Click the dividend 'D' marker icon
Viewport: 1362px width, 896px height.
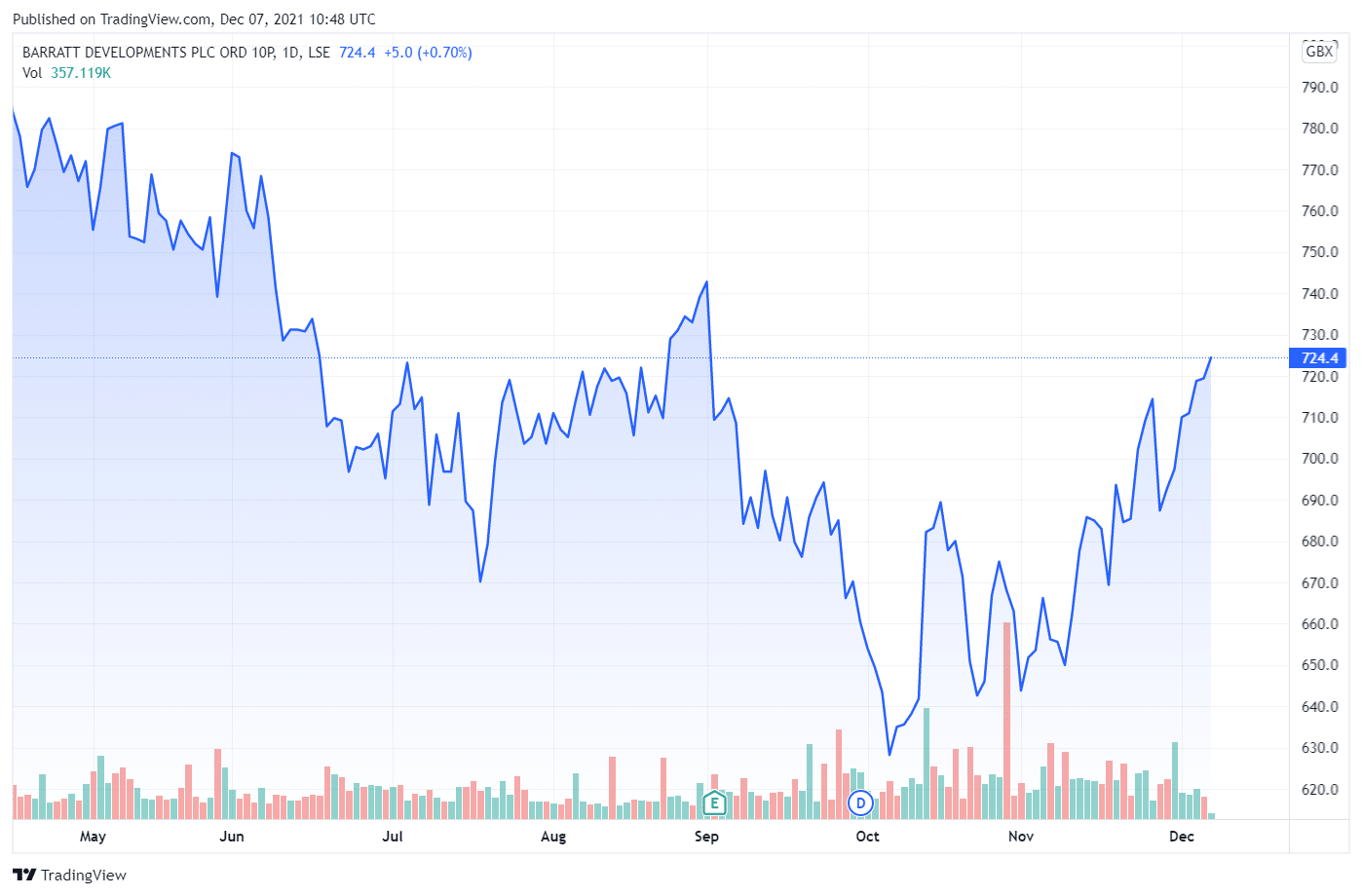tap(860, 803)
